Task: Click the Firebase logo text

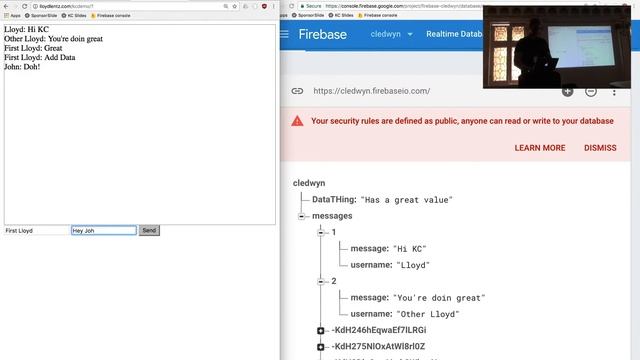Action: [322, 34]
